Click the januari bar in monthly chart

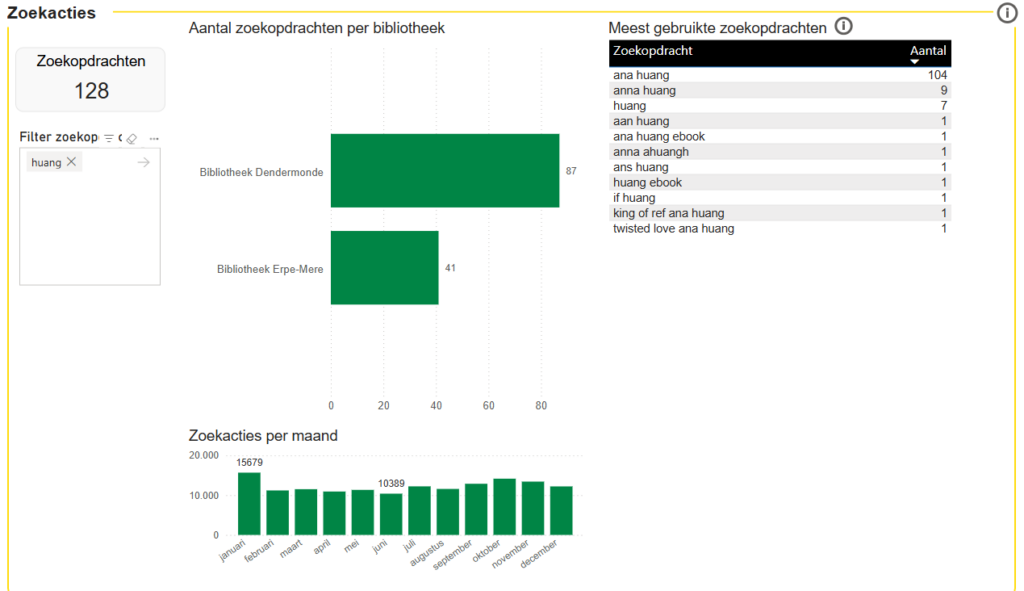click(x=249, y=504)
